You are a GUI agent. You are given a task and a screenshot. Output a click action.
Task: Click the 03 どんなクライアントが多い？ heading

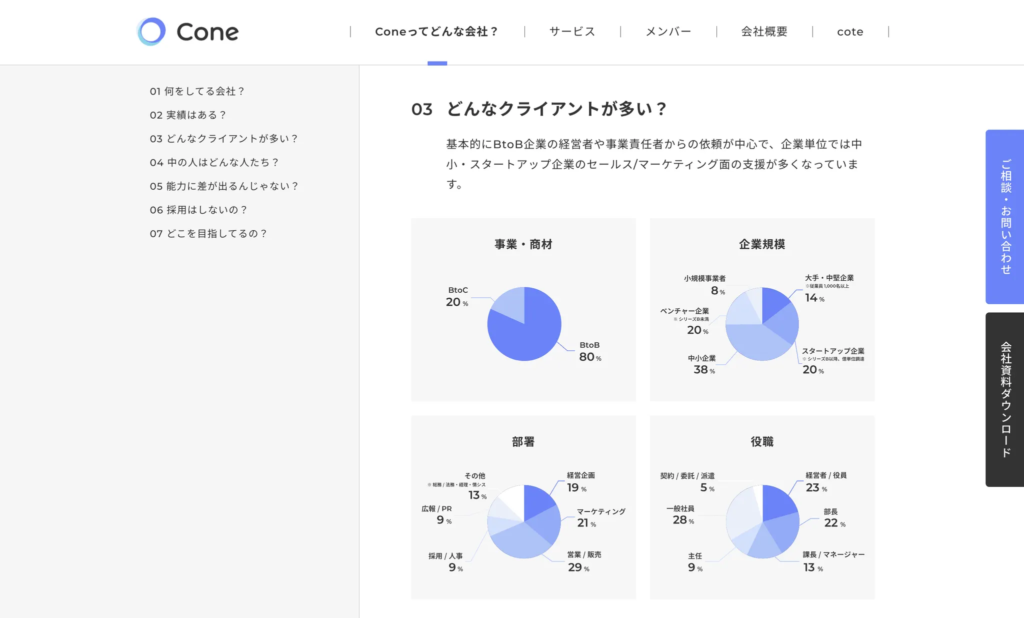coord(540,109)
